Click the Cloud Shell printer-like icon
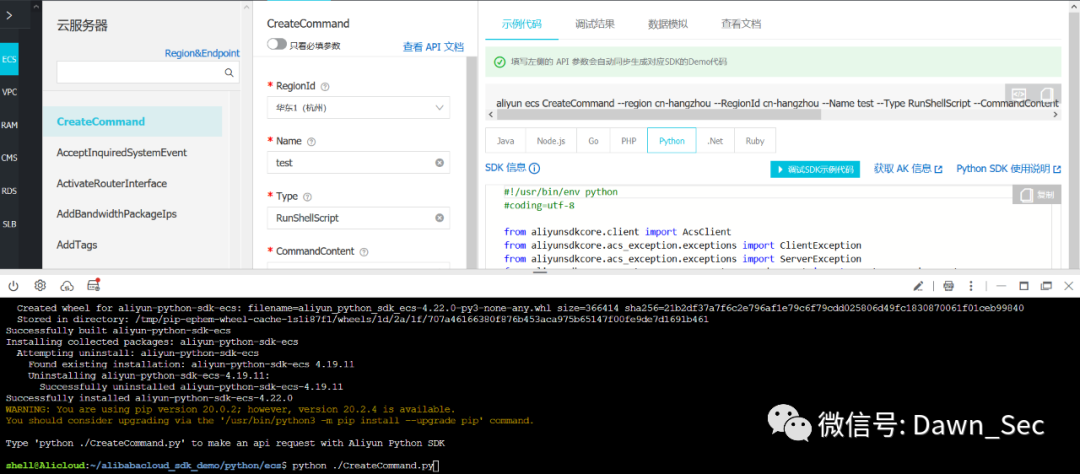Viewport: 1080px width, 474px height. coord(948,285)
